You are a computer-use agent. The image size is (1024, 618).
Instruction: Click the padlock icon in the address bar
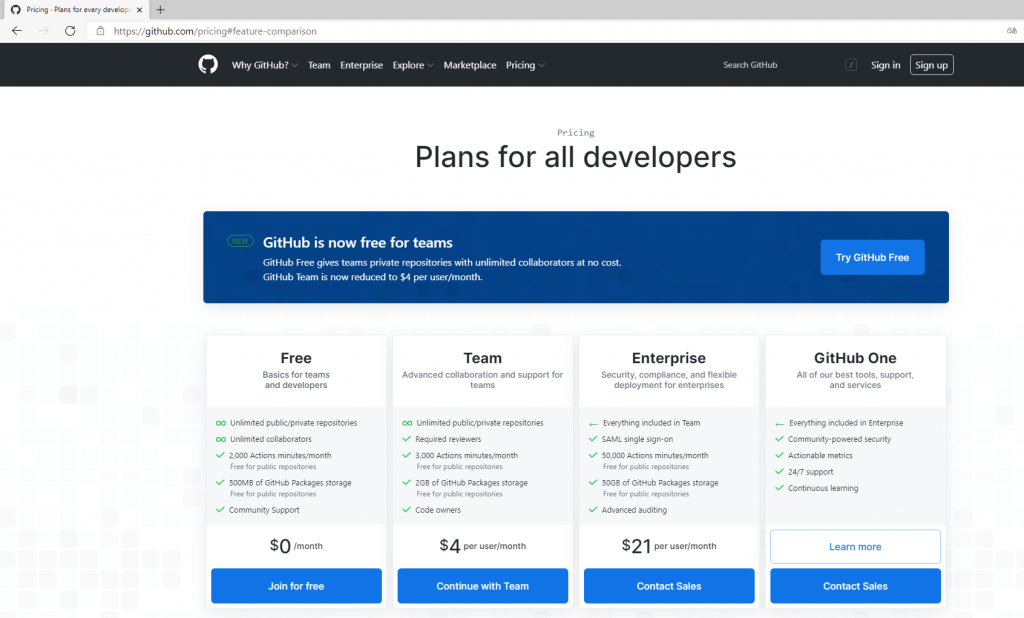[100, 31]
